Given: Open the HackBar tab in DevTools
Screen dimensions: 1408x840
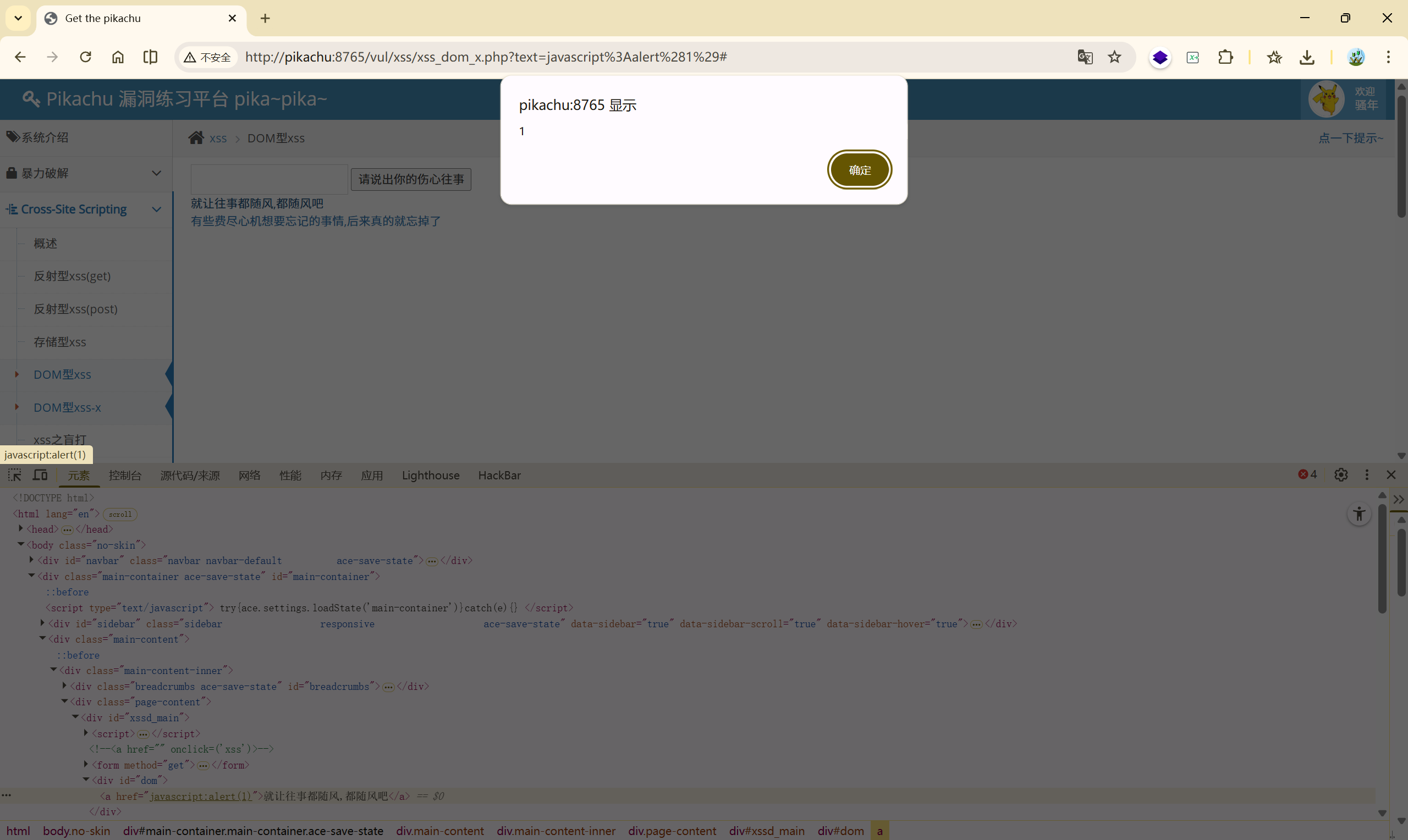Looking at the screenshot, I should pos(499,476).
